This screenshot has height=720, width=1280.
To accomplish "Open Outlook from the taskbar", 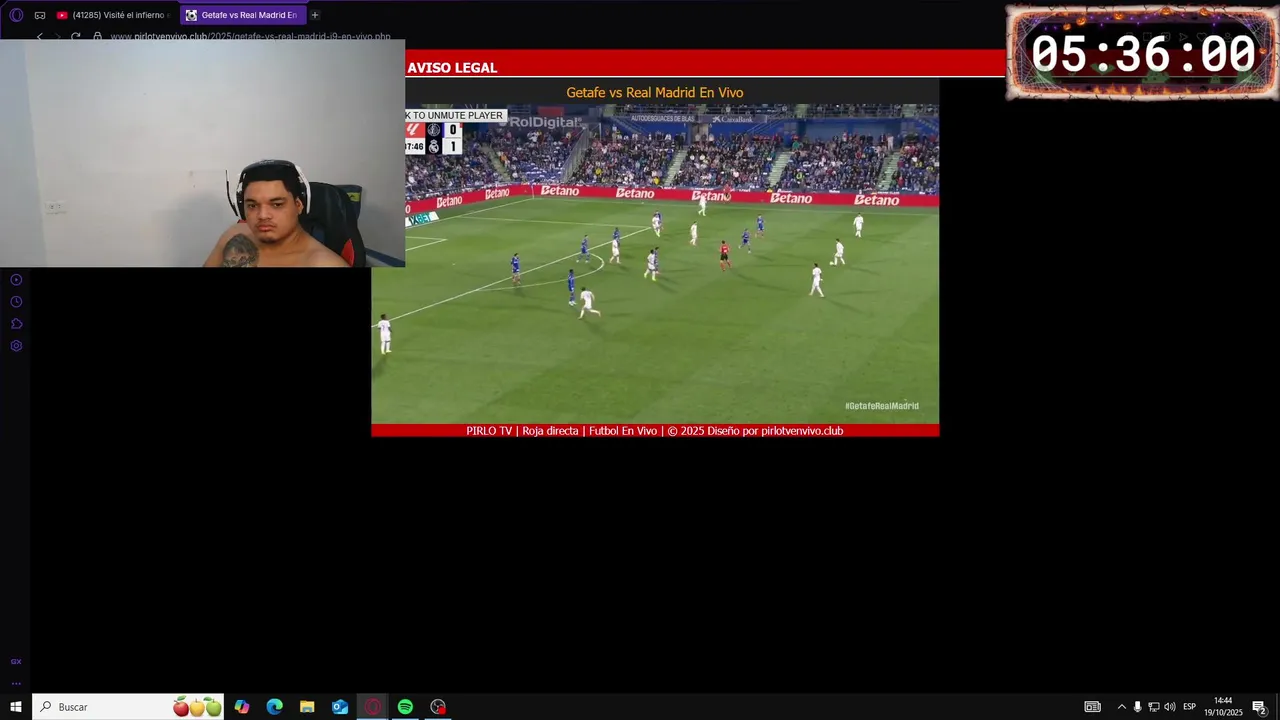I will point(340,707).
